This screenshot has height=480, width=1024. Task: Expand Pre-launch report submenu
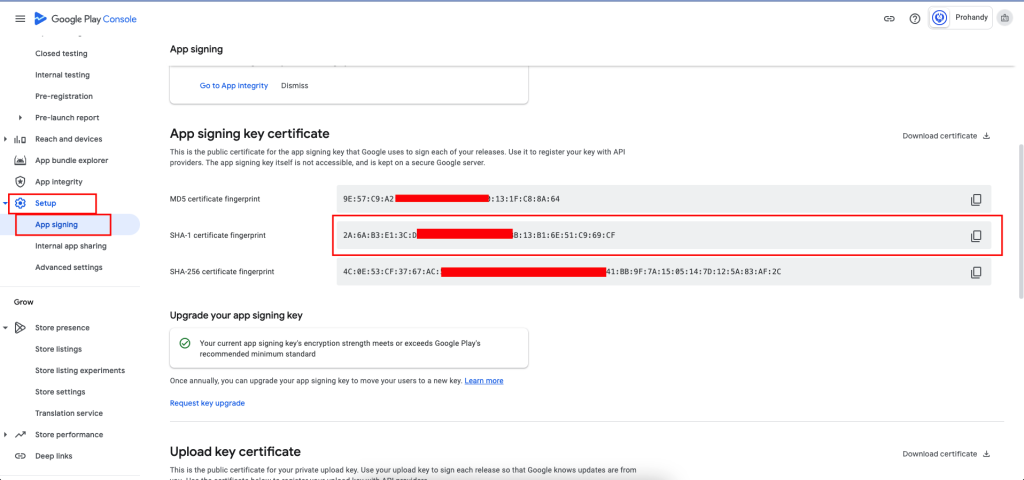pos(20,118)
